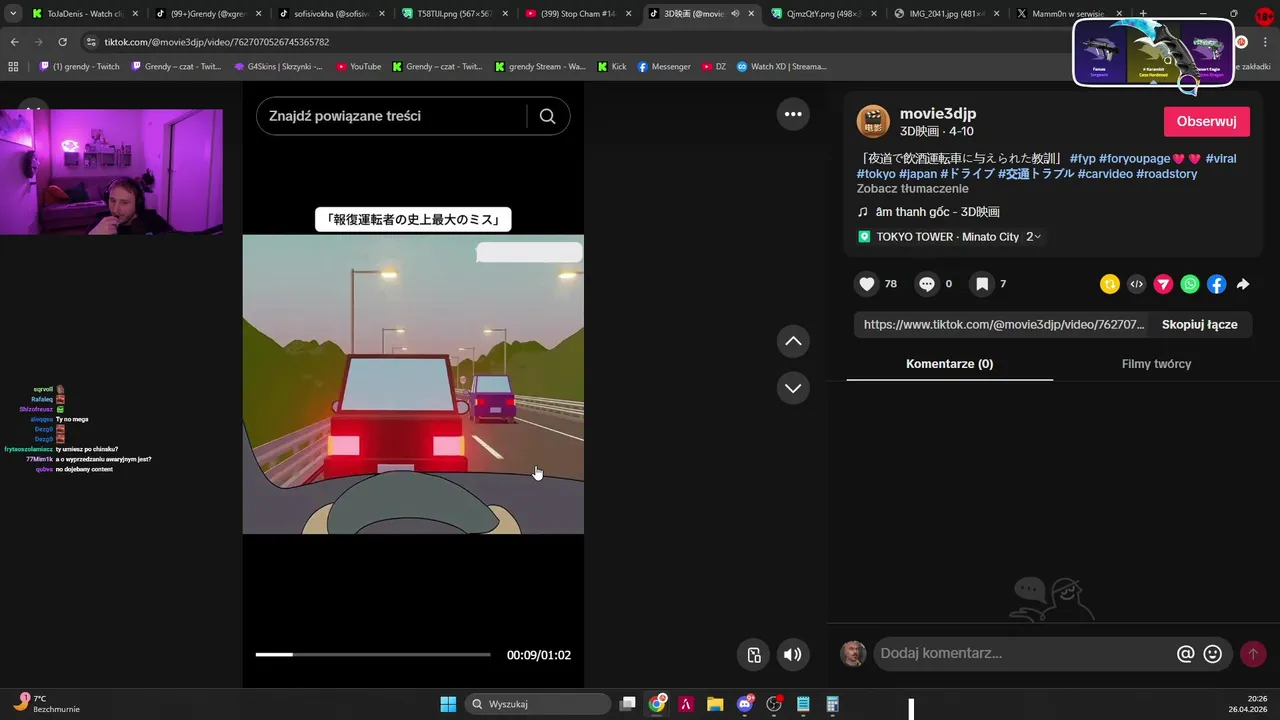Image resolution: width=1280 pixels, height=720 pixels.
Task: Open the #carvideo hashtag link
Action: click(1104, 174)
